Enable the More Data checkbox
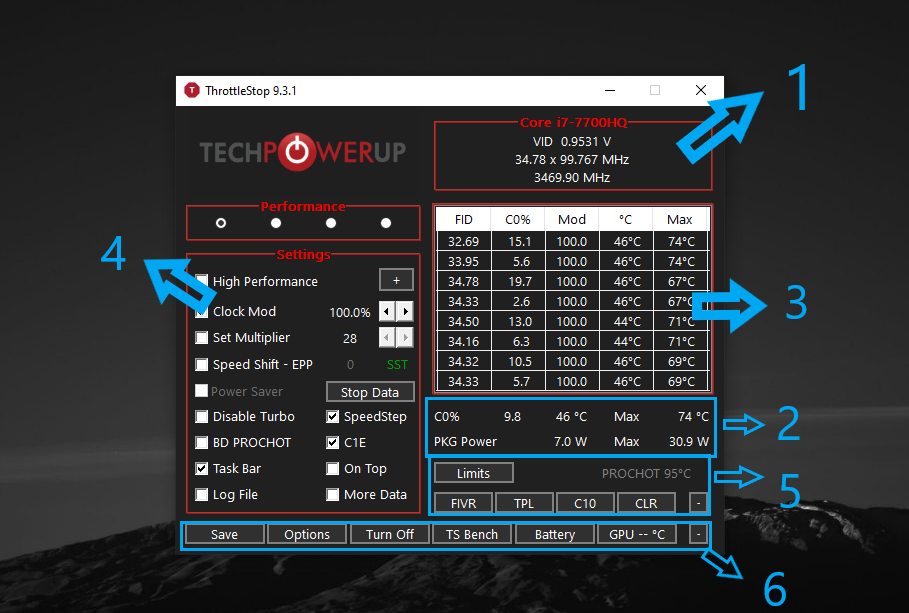Viewport: 909px width, 613px height. (x=332, y=495)
